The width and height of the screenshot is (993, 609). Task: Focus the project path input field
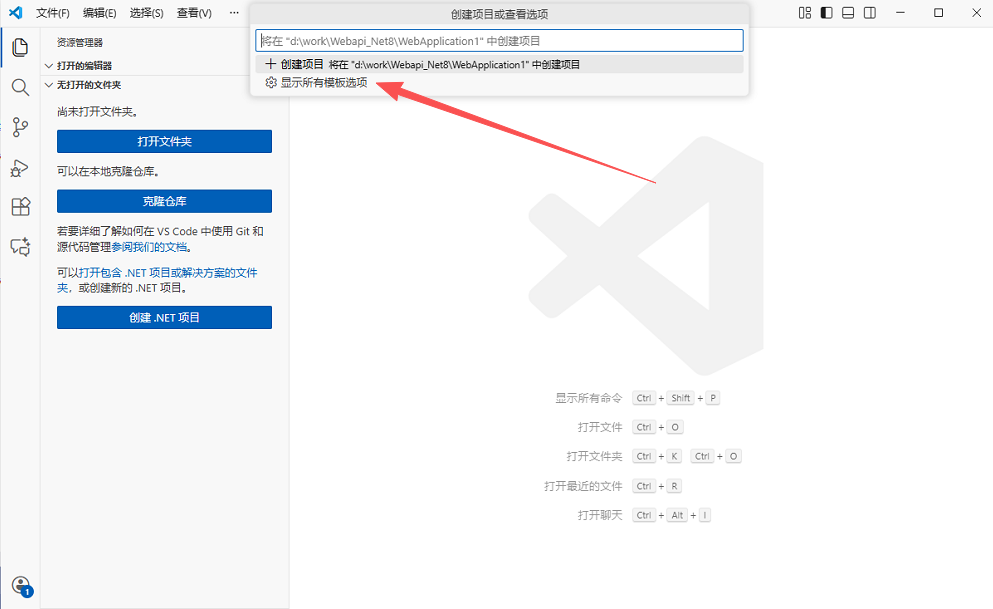tap(499, 41)
